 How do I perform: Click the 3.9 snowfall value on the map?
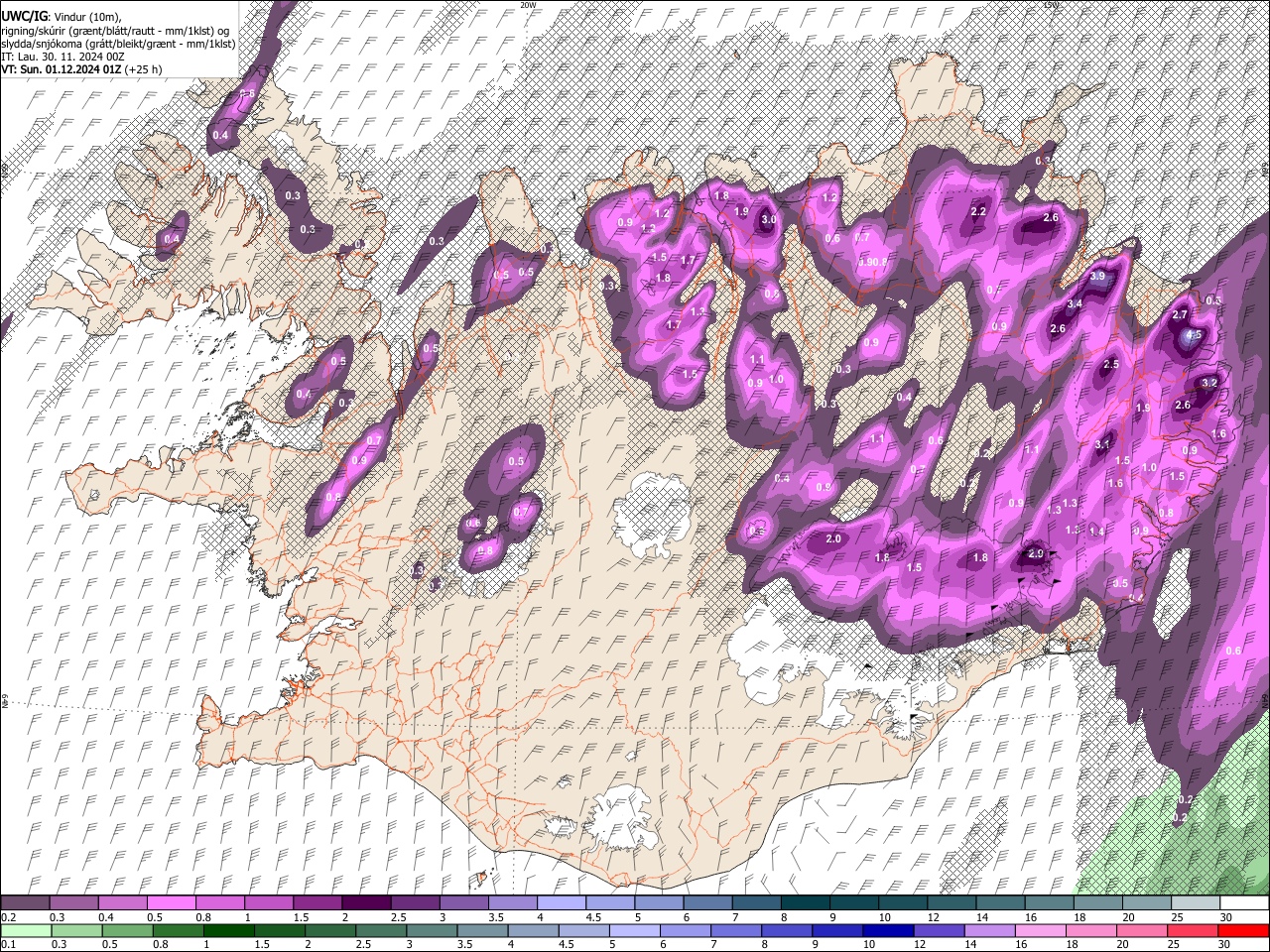[1097, 277]
